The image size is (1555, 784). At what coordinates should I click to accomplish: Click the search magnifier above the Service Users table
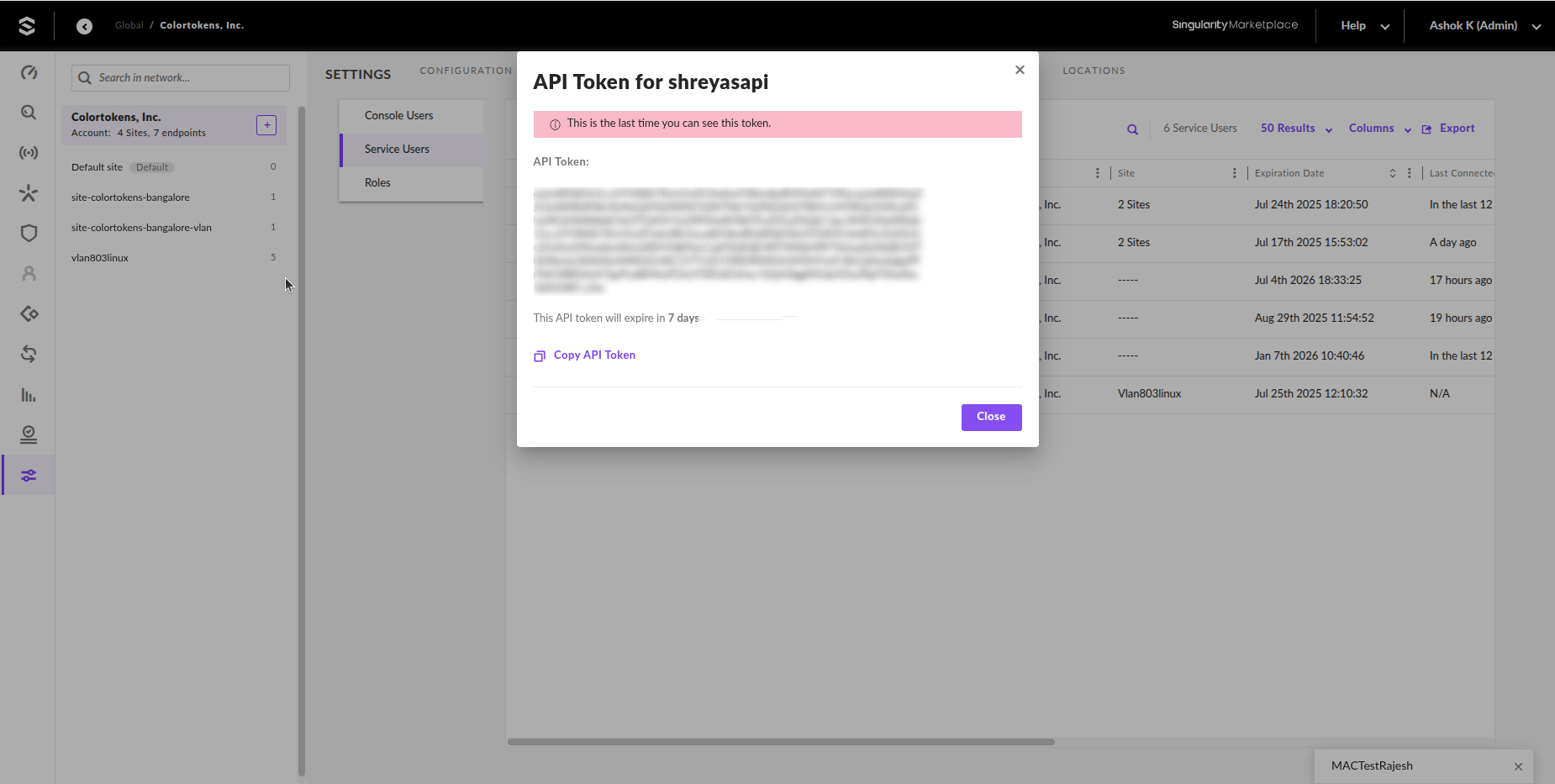coord(1131,128)
